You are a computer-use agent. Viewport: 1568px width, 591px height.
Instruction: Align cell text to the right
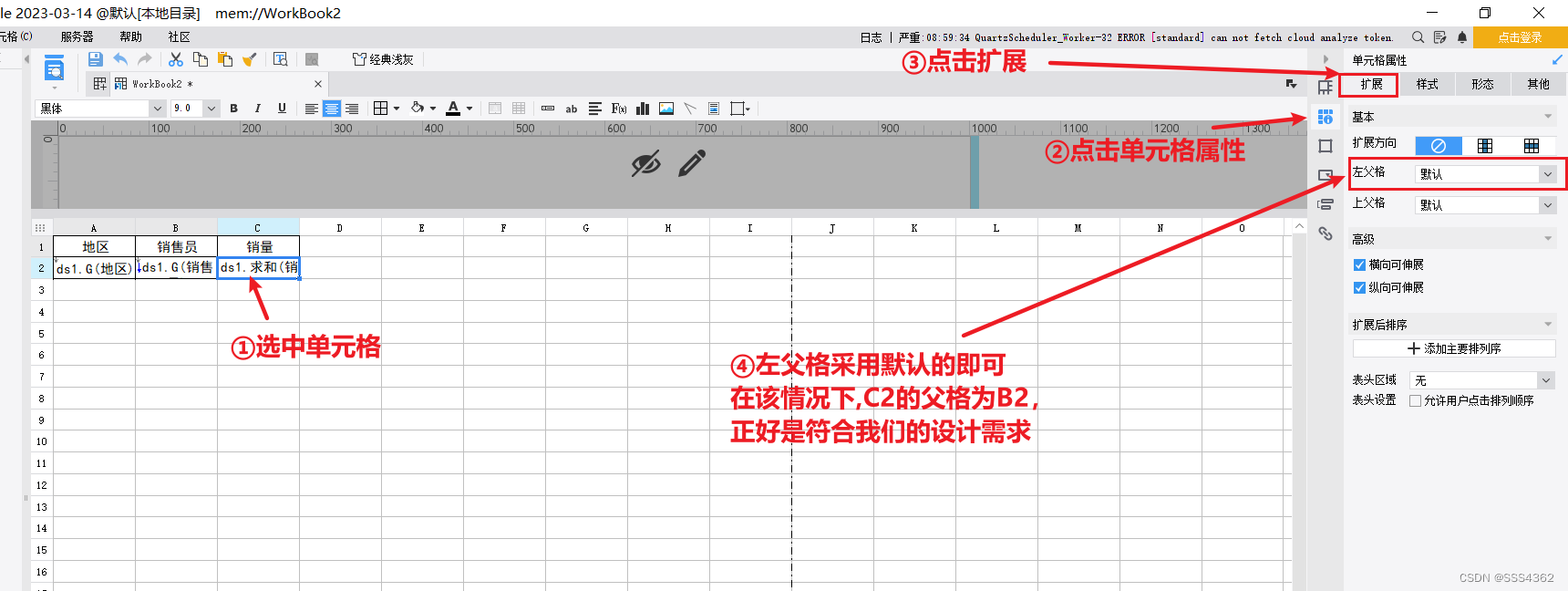coord(352,109)
